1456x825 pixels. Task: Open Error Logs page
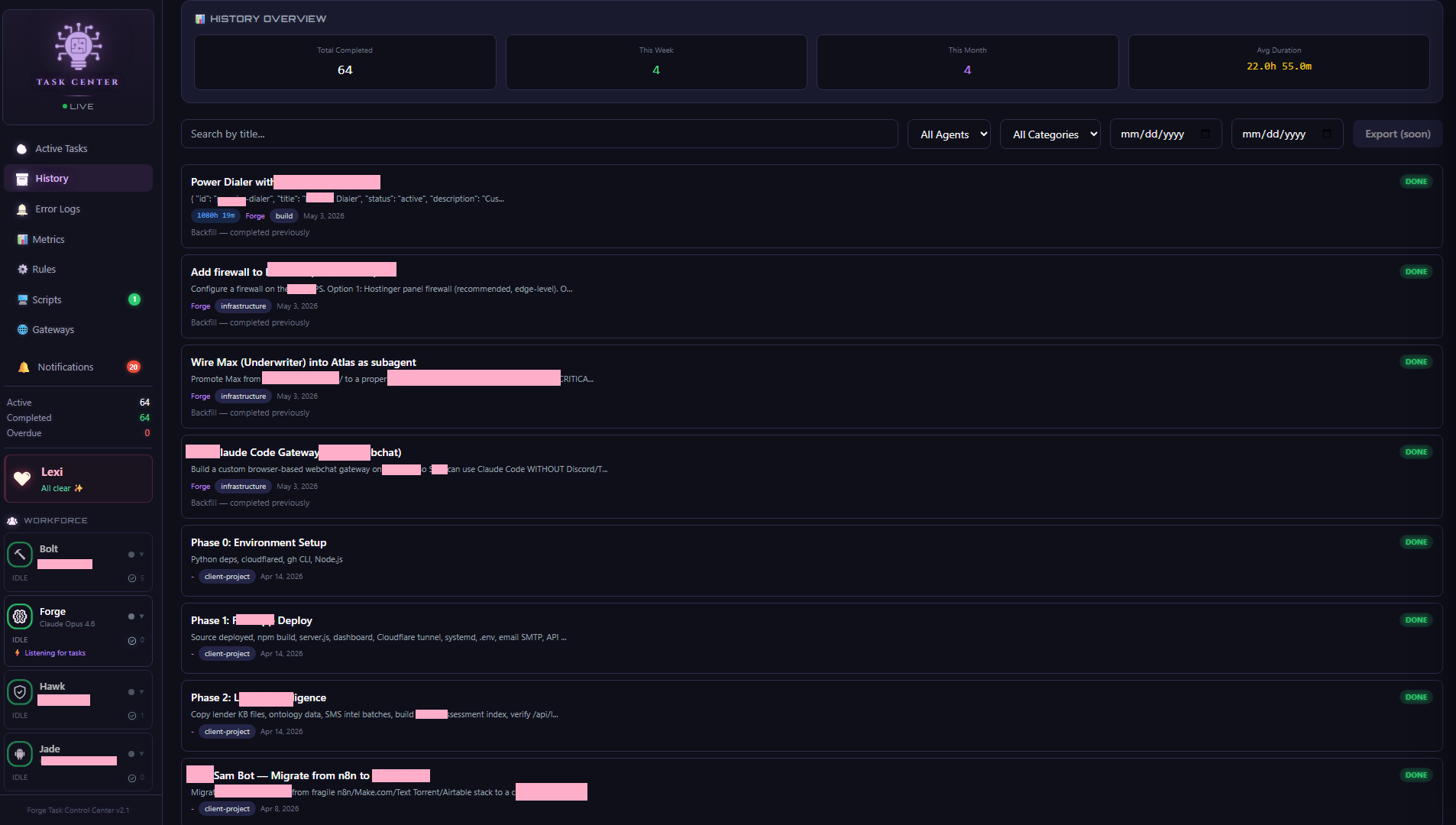tap(78, 209)
